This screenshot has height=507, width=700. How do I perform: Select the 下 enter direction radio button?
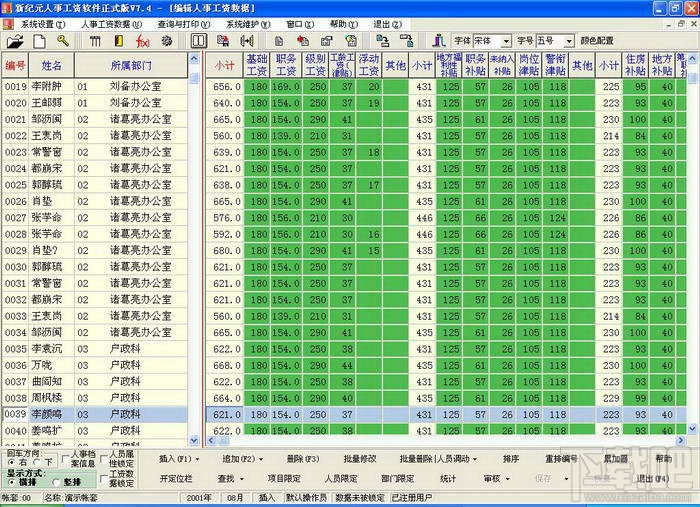click(38, 462)
